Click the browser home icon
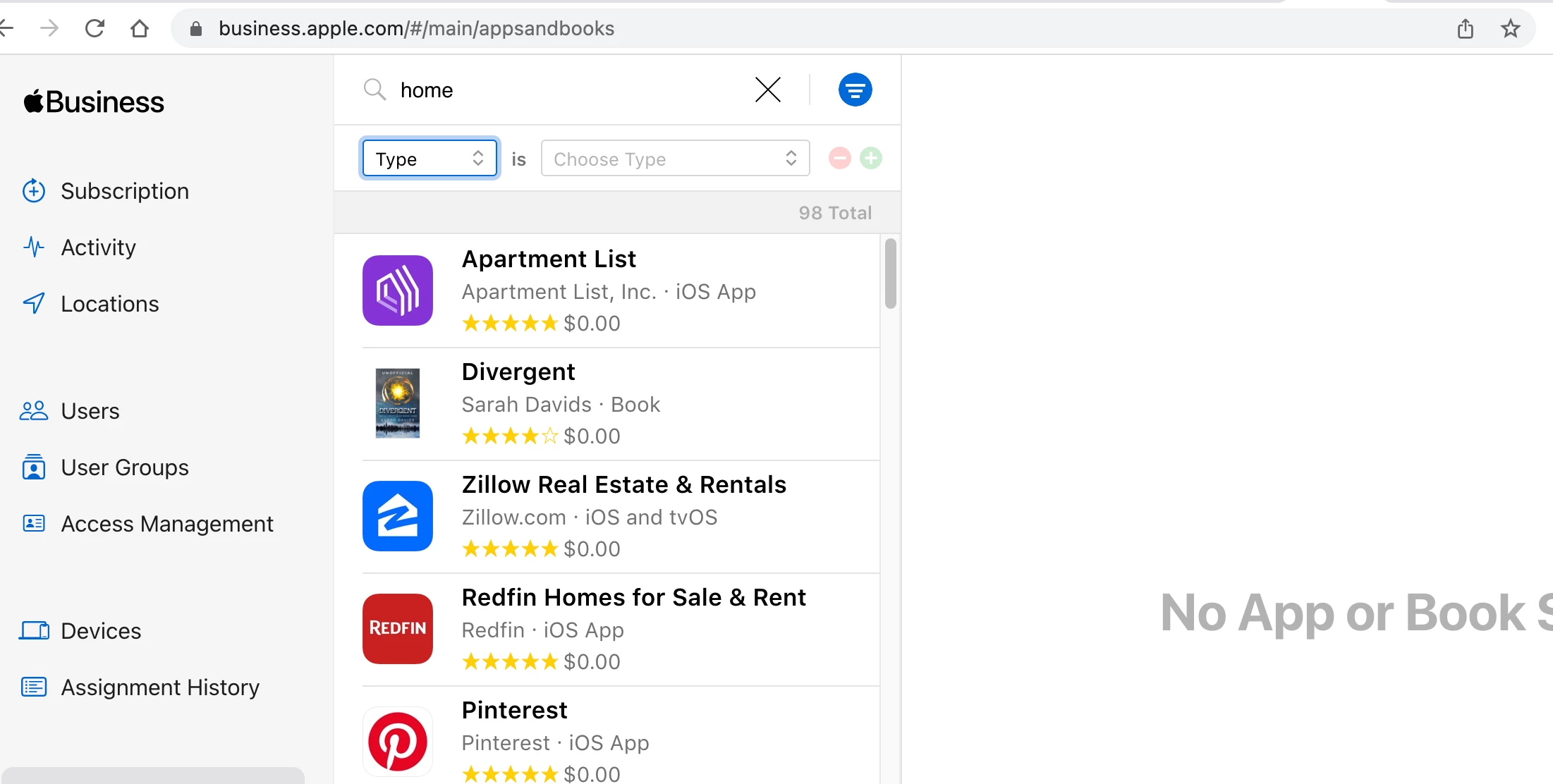 [x=140, y=29]
